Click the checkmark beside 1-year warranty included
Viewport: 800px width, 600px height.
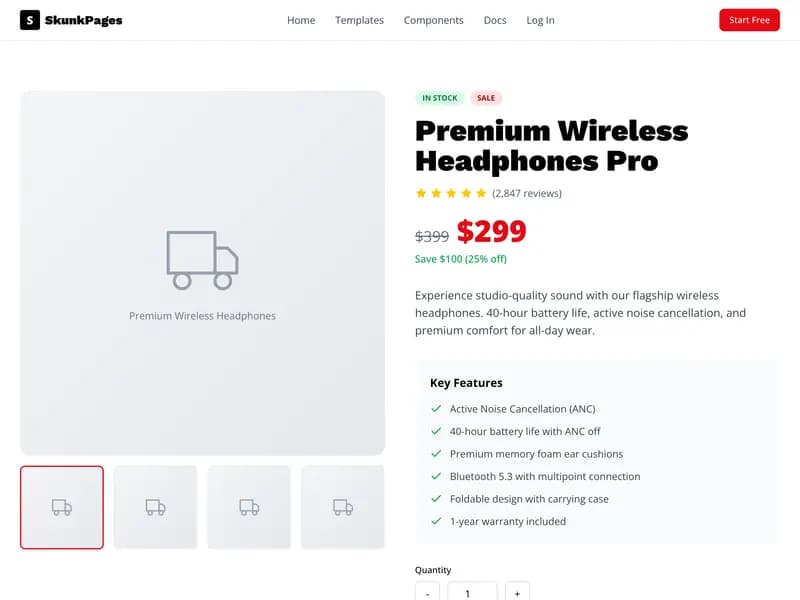(x=437, y=521)
